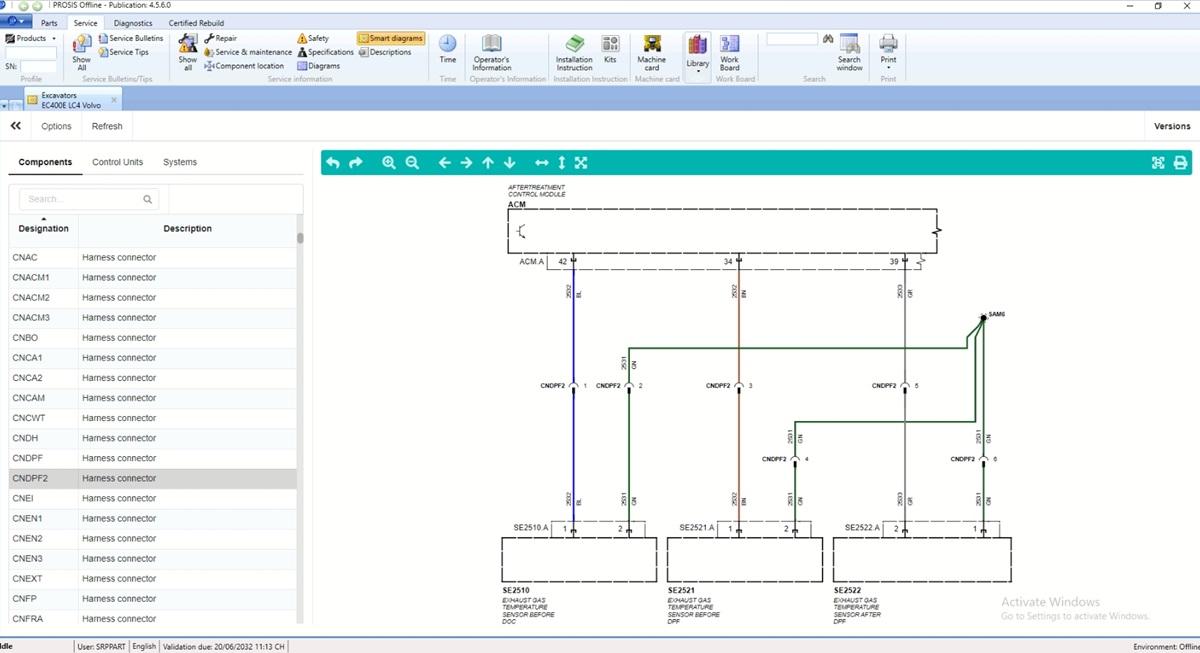Open Installation Instruction
This screenshot has height=653, width=1200.
point(574,51)
